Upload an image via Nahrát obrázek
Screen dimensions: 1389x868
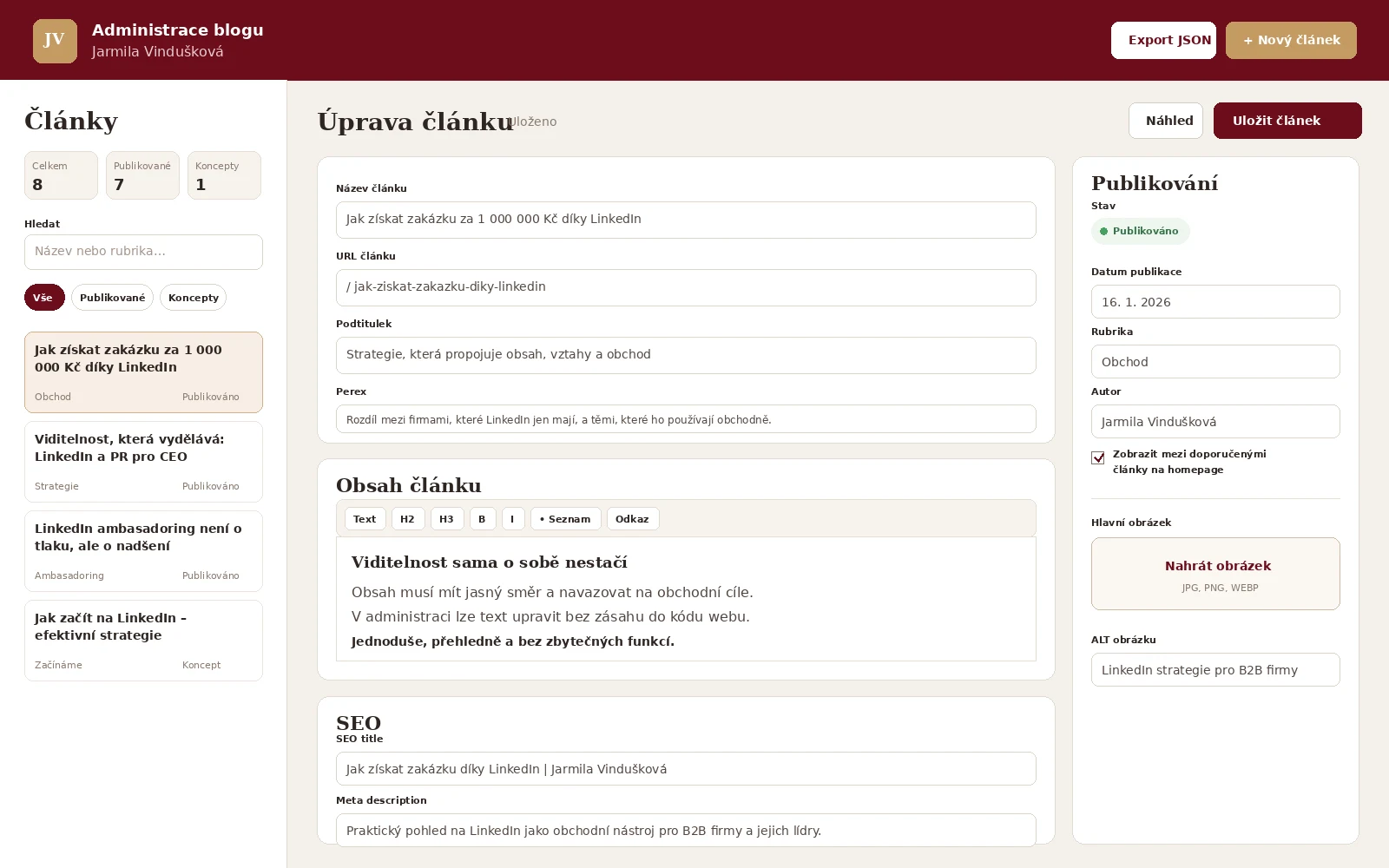(x=1215, y=574)
